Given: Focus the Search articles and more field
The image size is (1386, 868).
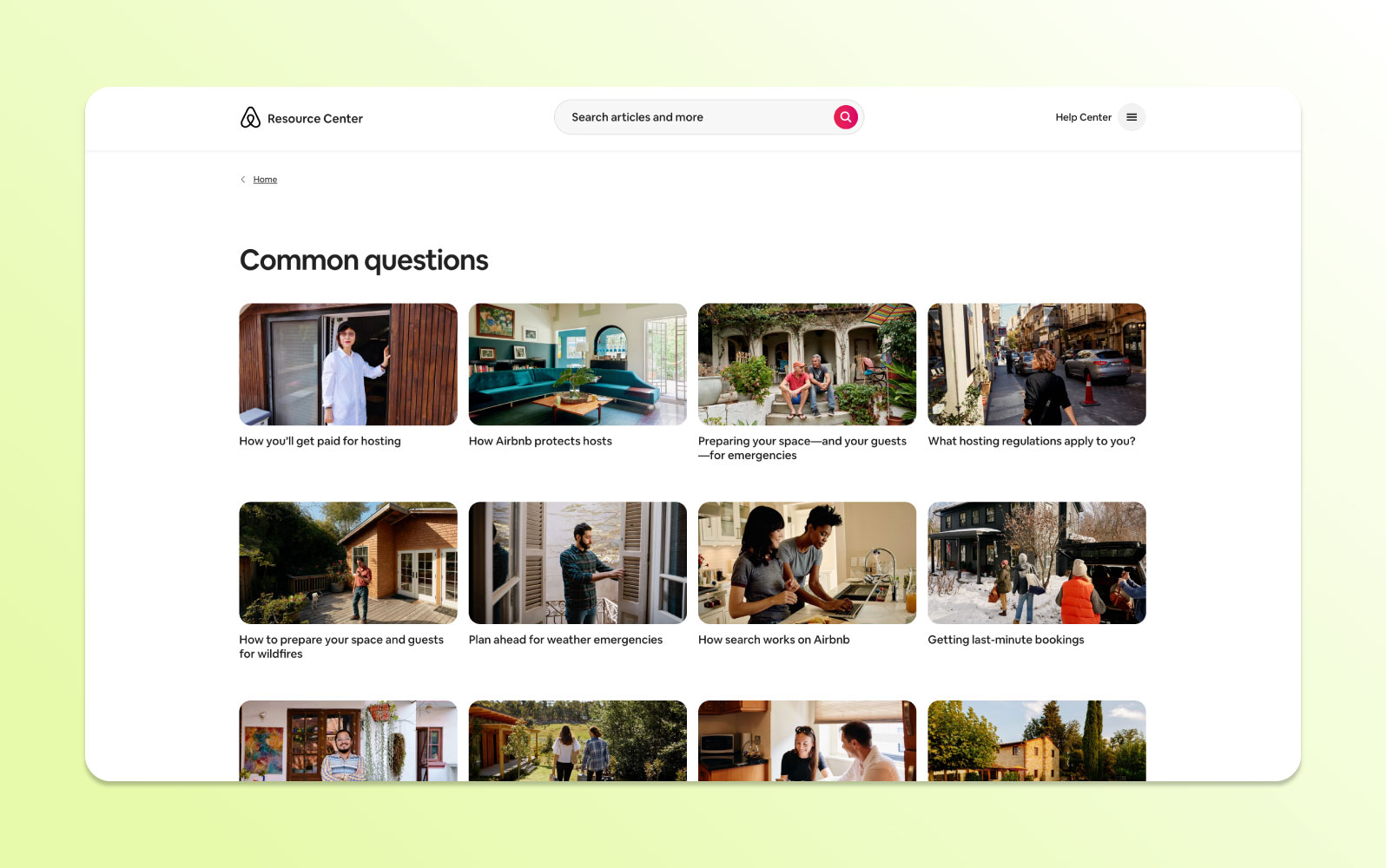Looking at the screenshot, I should coord(709,117).
